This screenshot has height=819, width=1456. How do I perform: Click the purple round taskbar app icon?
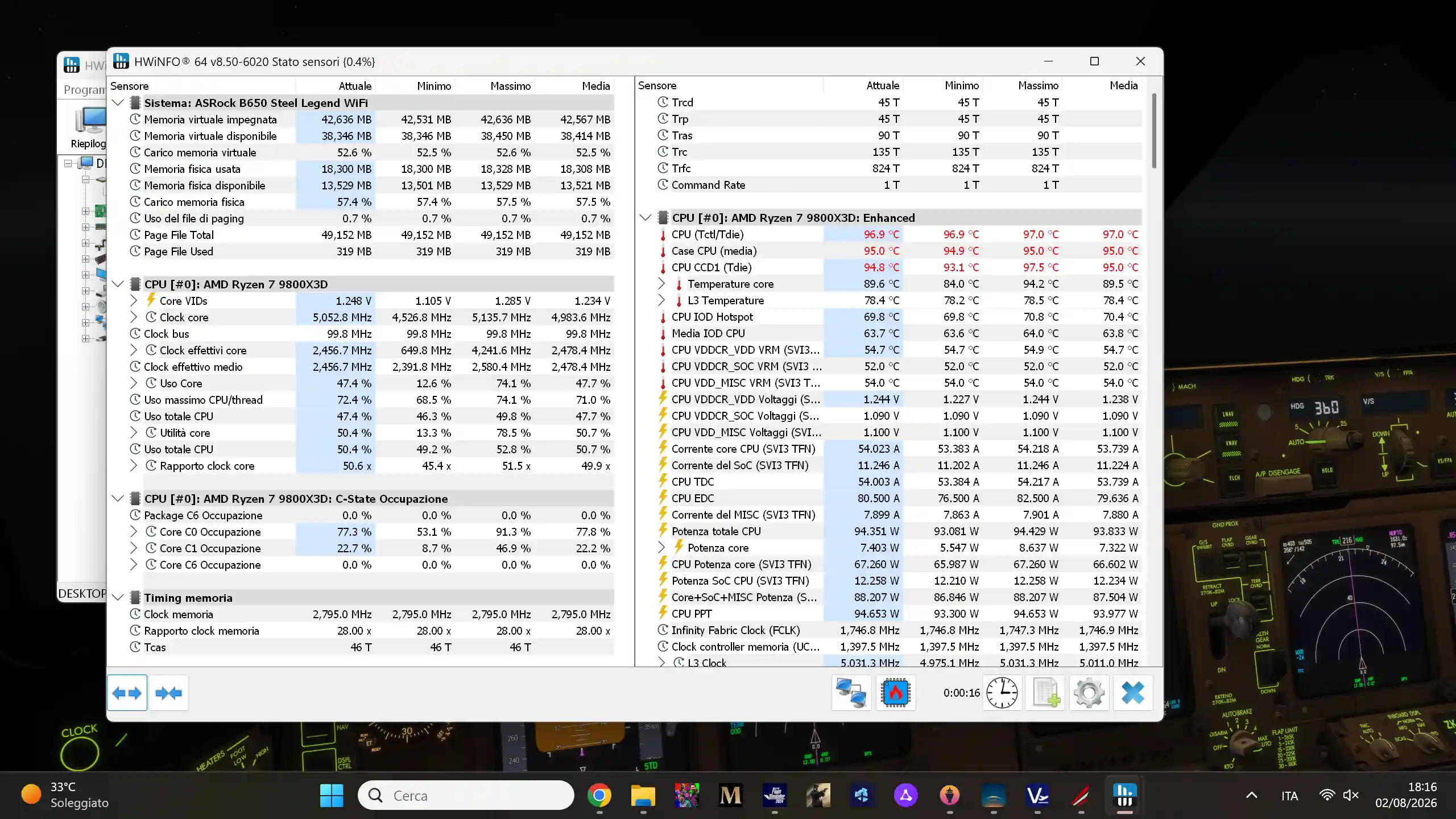(906, 795)
